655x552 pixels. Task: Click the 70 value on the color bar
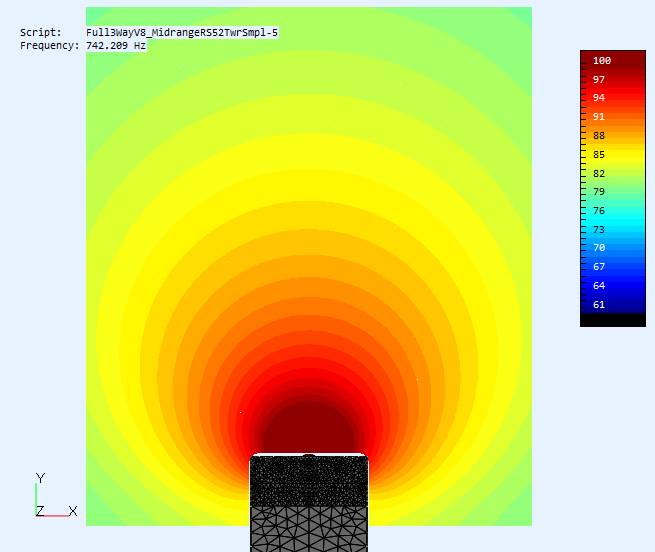(599, 247)
